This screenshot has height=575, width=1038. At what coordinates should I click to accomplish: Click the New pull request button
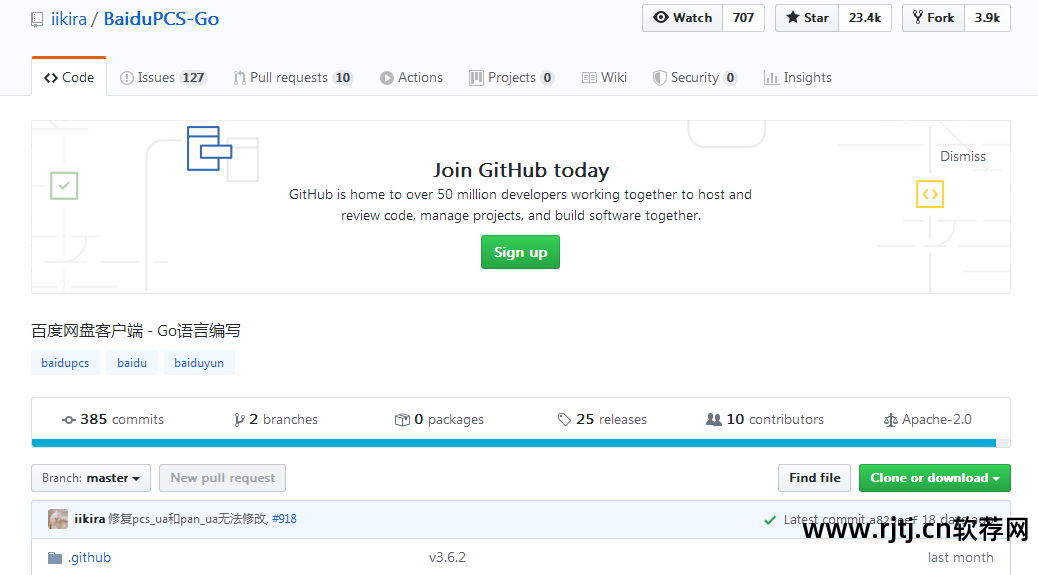click(222, 478)
